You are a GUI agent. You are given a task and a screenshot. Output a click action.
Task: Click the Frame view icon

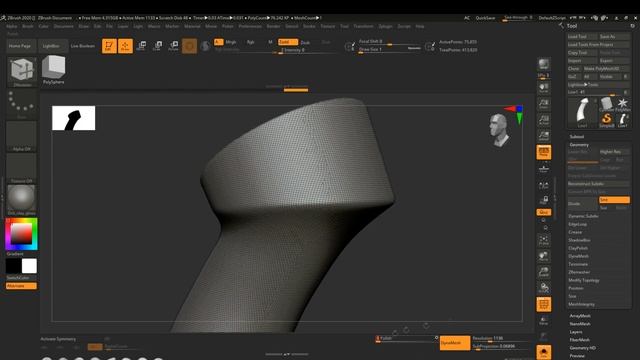tap(544, 240)
